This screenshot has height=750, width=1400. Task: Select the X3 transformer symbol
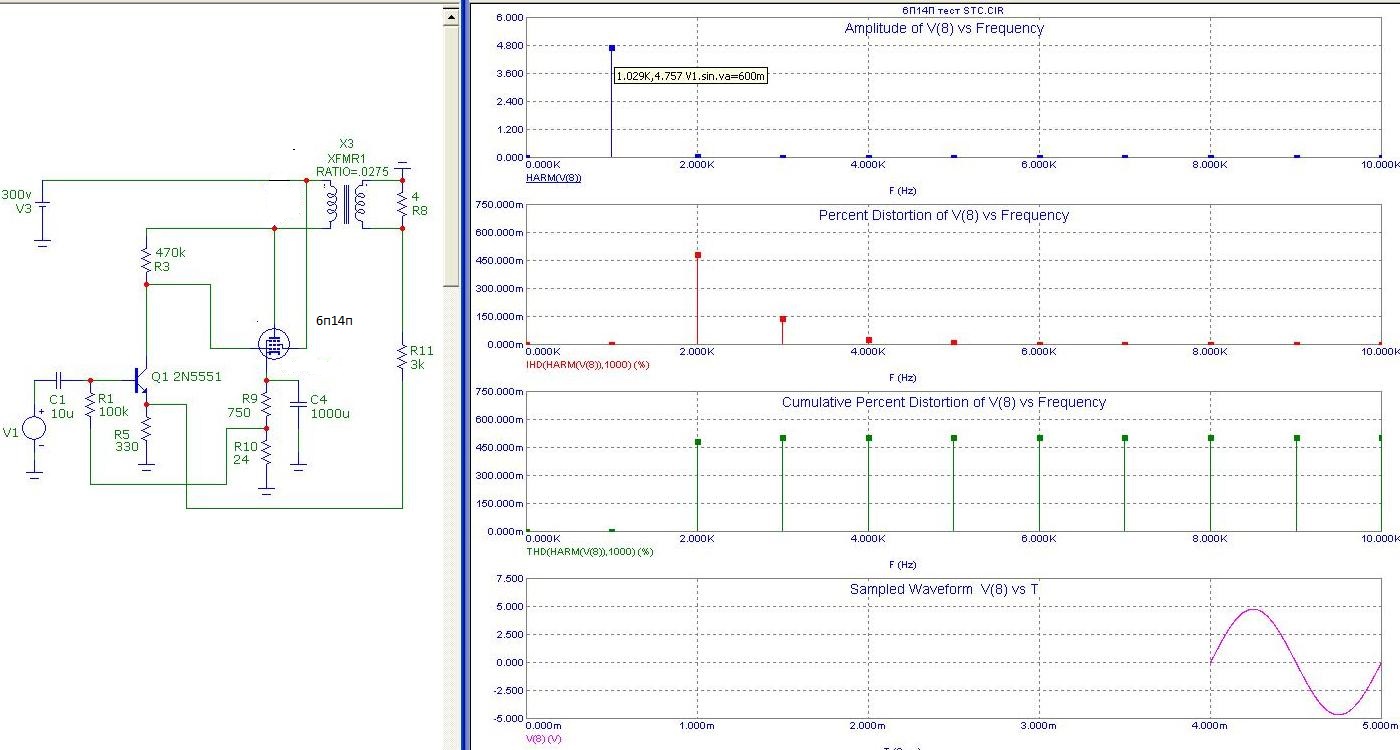click(x=346, y=205)
